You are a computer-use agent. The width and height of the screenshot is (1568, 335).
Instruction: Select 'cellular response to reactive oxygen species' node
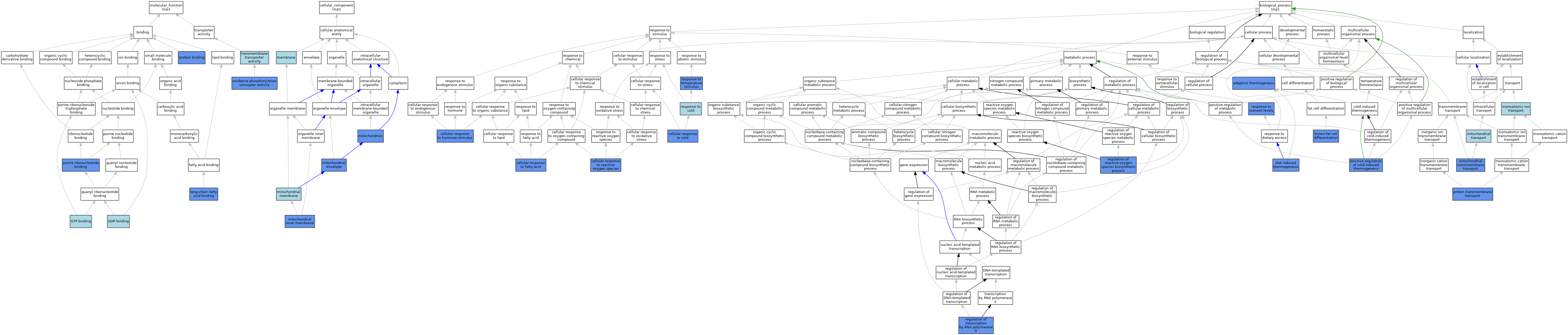(x=606, y=165)
